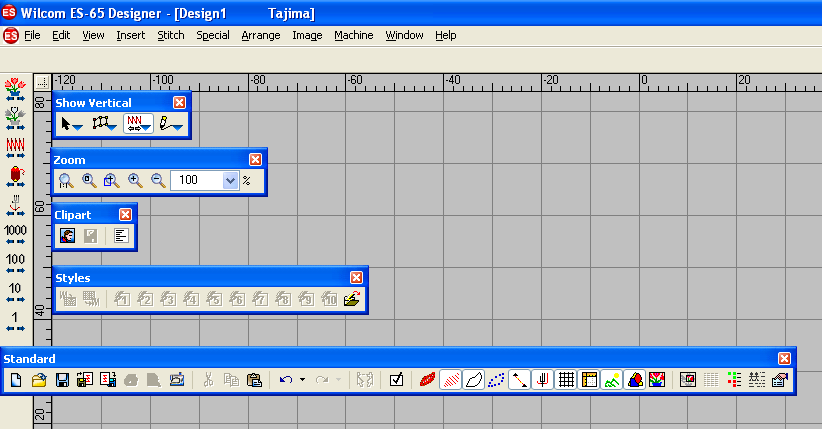Click the travel by 1000 stitches button
Screen dimensions: 822x429
[x=15, y=234]
